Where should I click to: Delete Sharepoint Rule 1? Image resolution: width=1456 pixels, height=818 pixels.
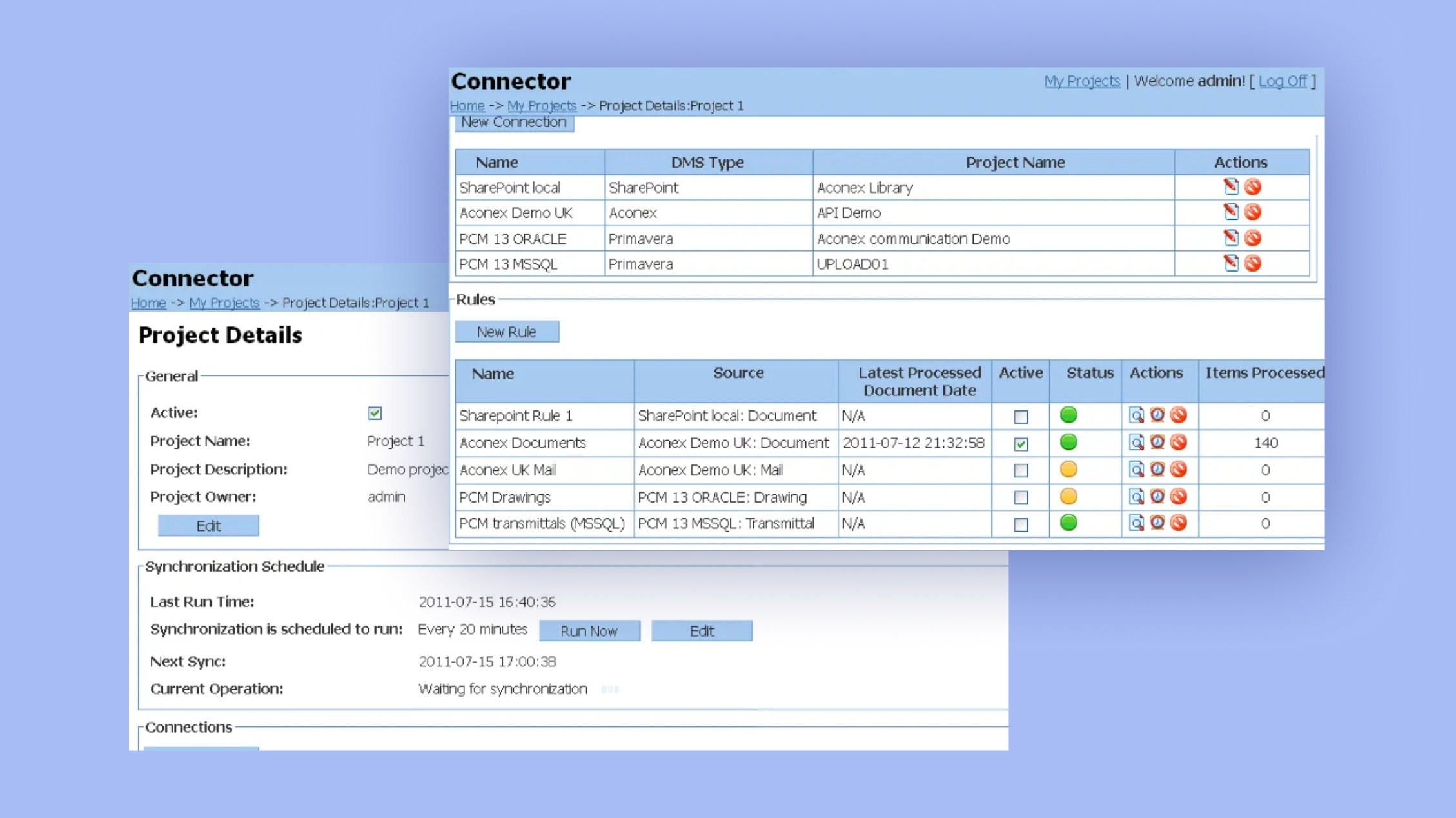[x=1179, y=415]
